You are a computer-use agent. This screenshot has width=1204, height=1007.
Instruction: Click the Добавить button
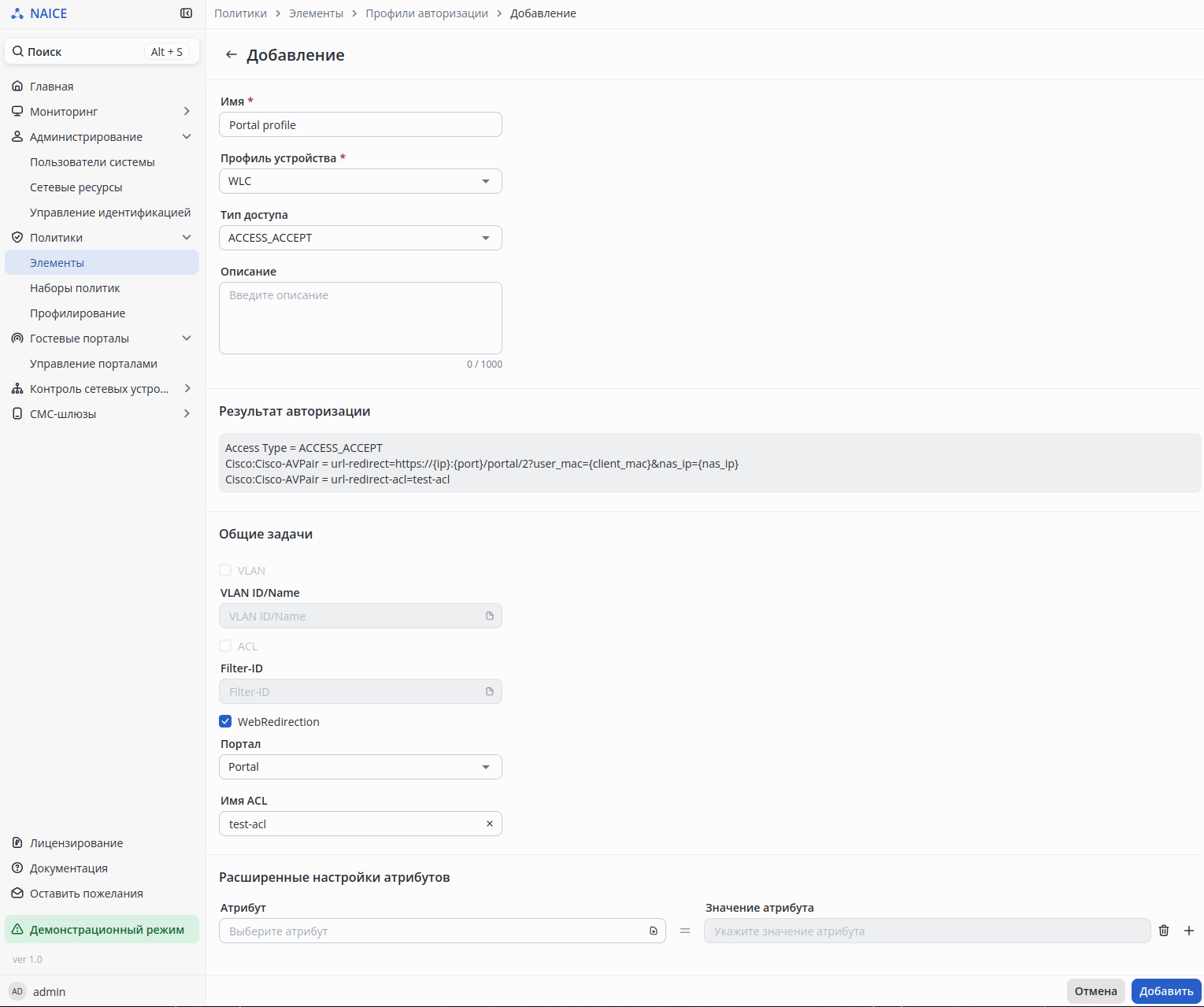click(x=1166, y=991)
